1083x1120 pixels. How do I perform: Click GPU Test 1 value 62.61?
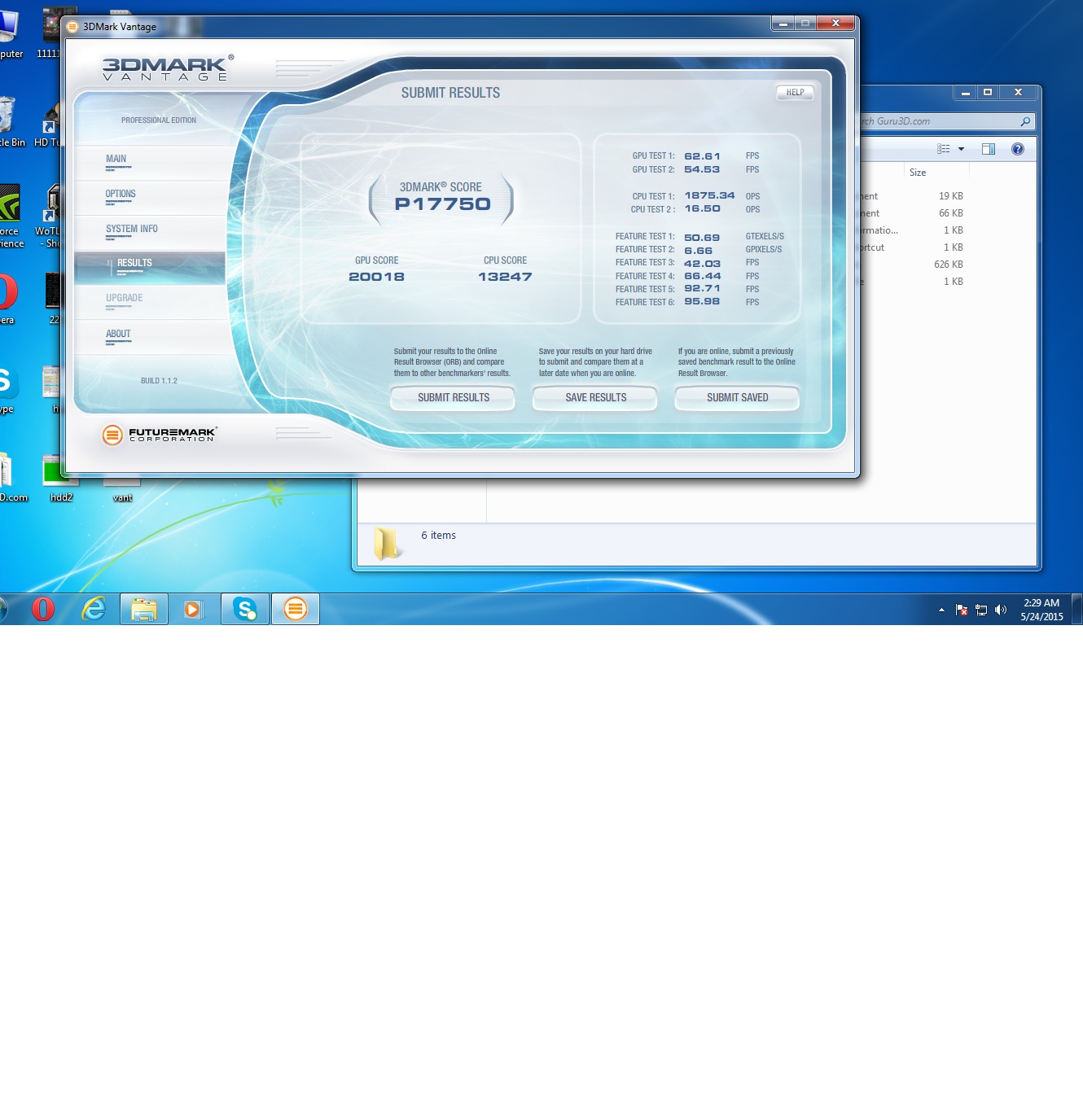[x=702, y=156]
